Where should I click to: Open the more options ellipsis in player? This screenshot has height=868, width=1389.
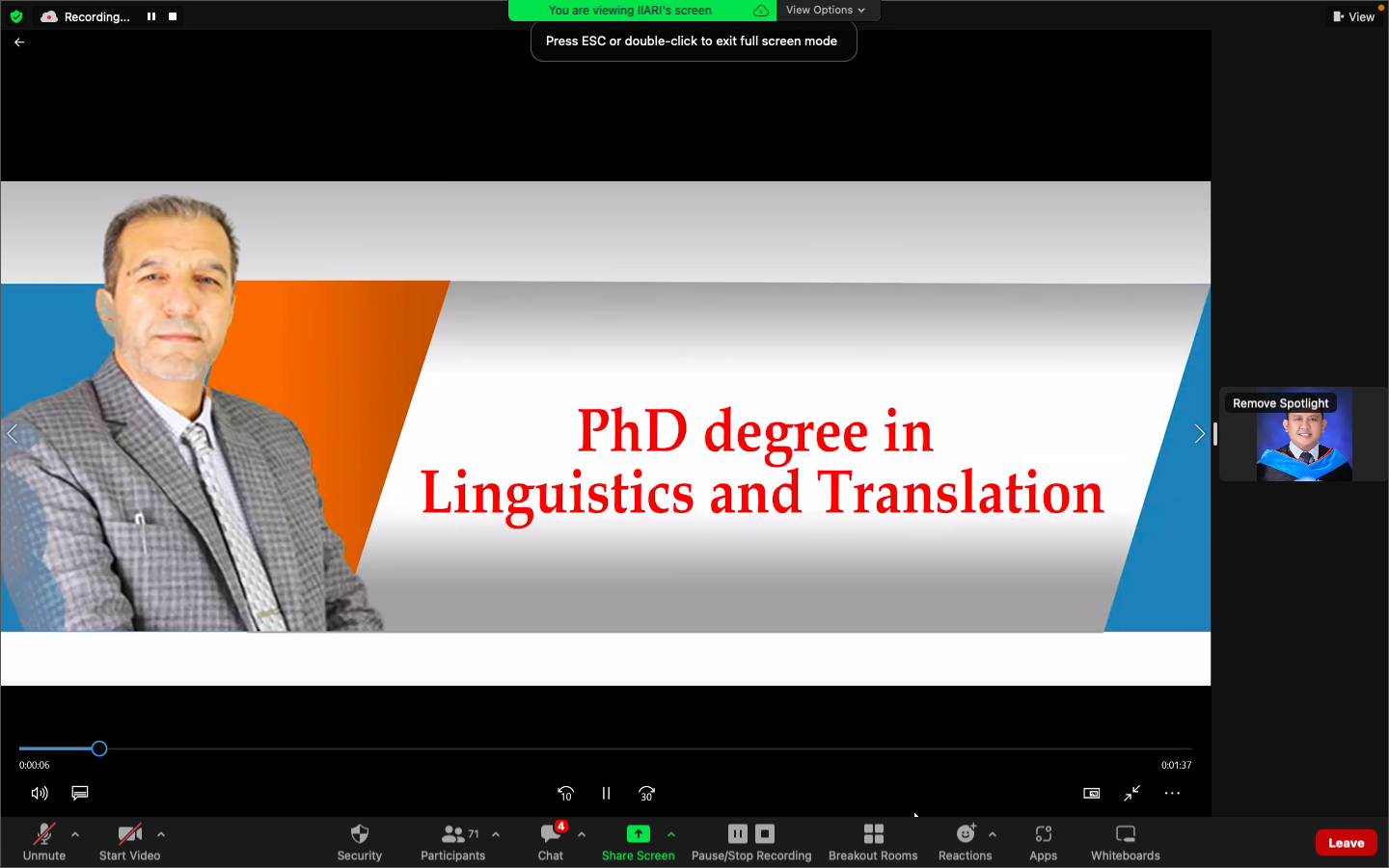1172,794
